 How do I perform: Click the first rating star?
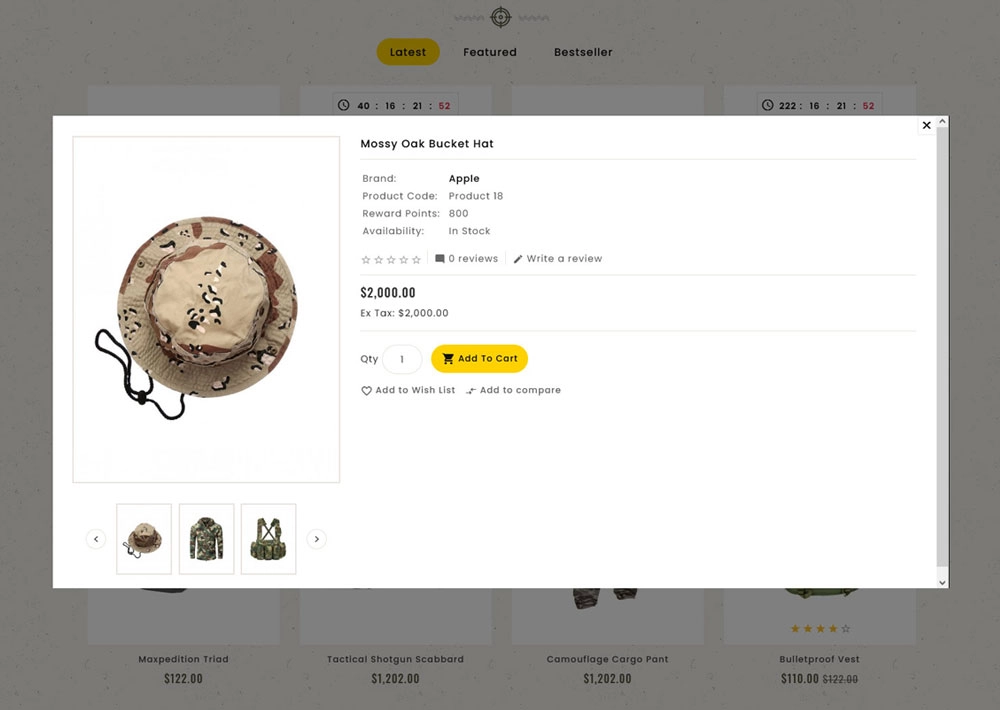click(x=366, y=259)
